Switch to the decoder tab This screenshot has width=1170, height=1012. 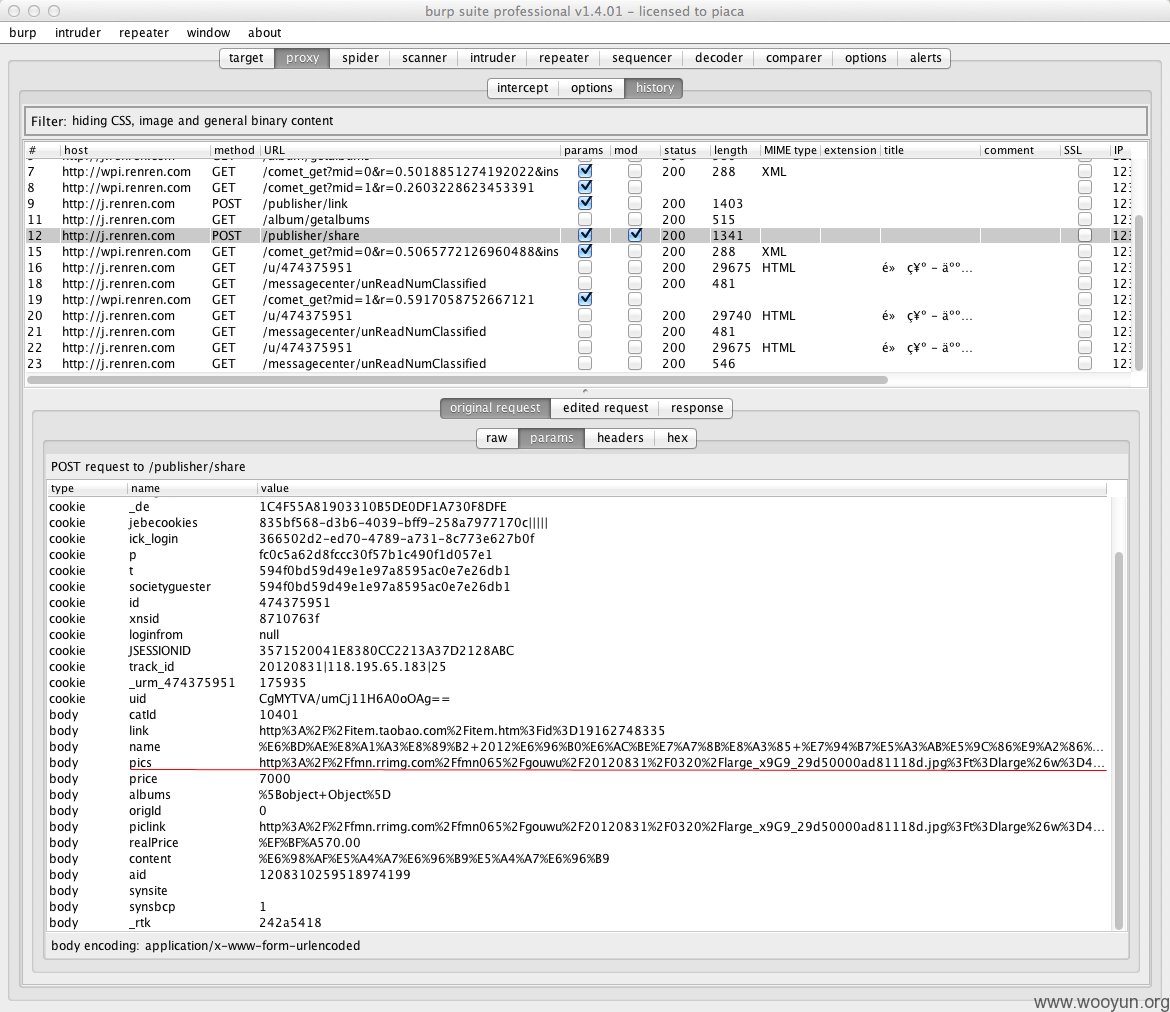[719, 58]
